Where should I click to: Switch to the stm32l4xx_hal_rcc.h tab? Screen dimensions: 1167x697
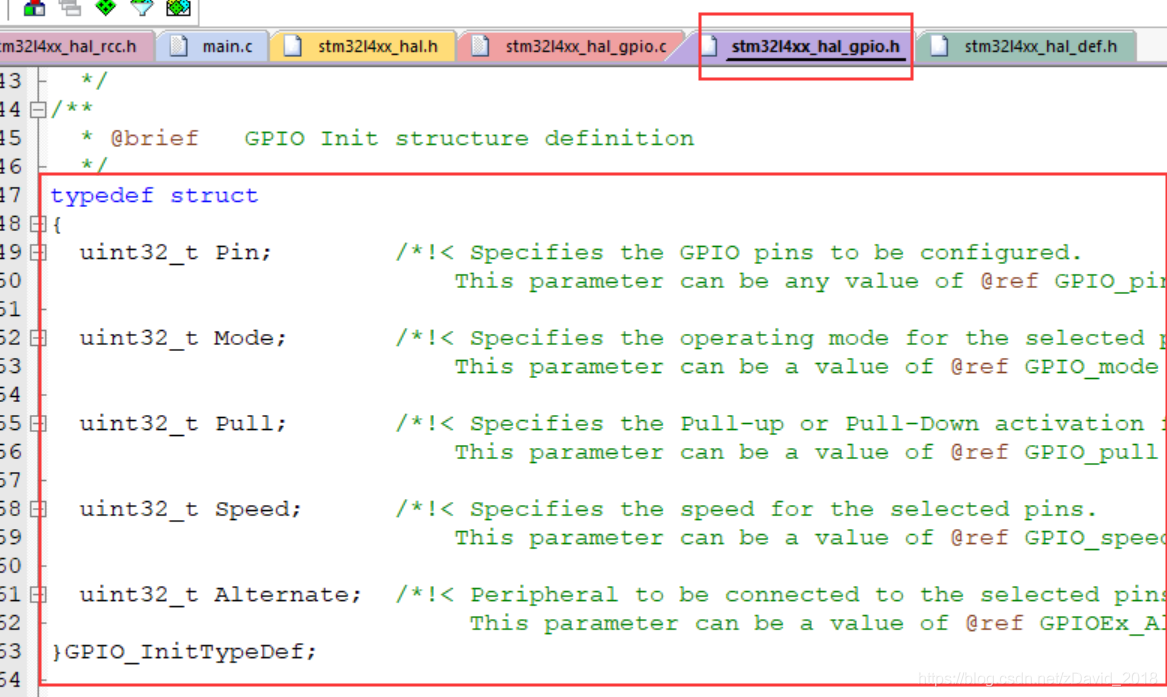[73, 47]
